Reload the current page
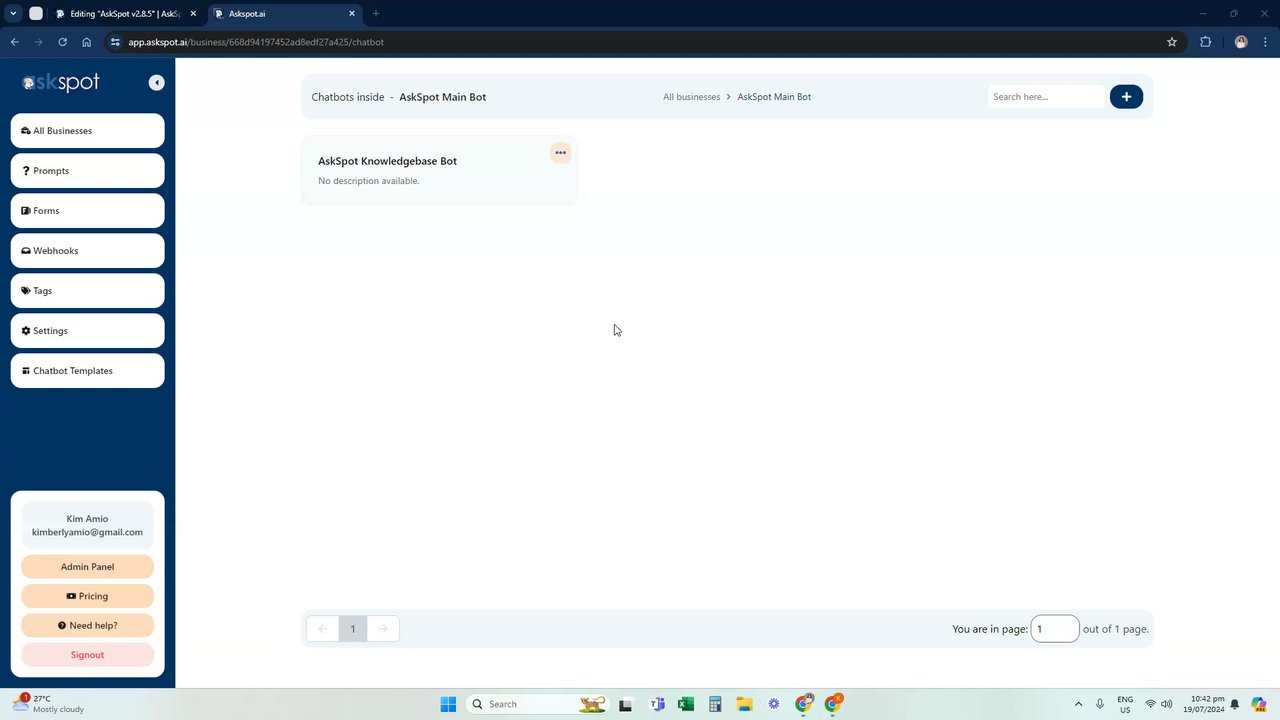The image size is (1280, 720). (x=62, y=42)
